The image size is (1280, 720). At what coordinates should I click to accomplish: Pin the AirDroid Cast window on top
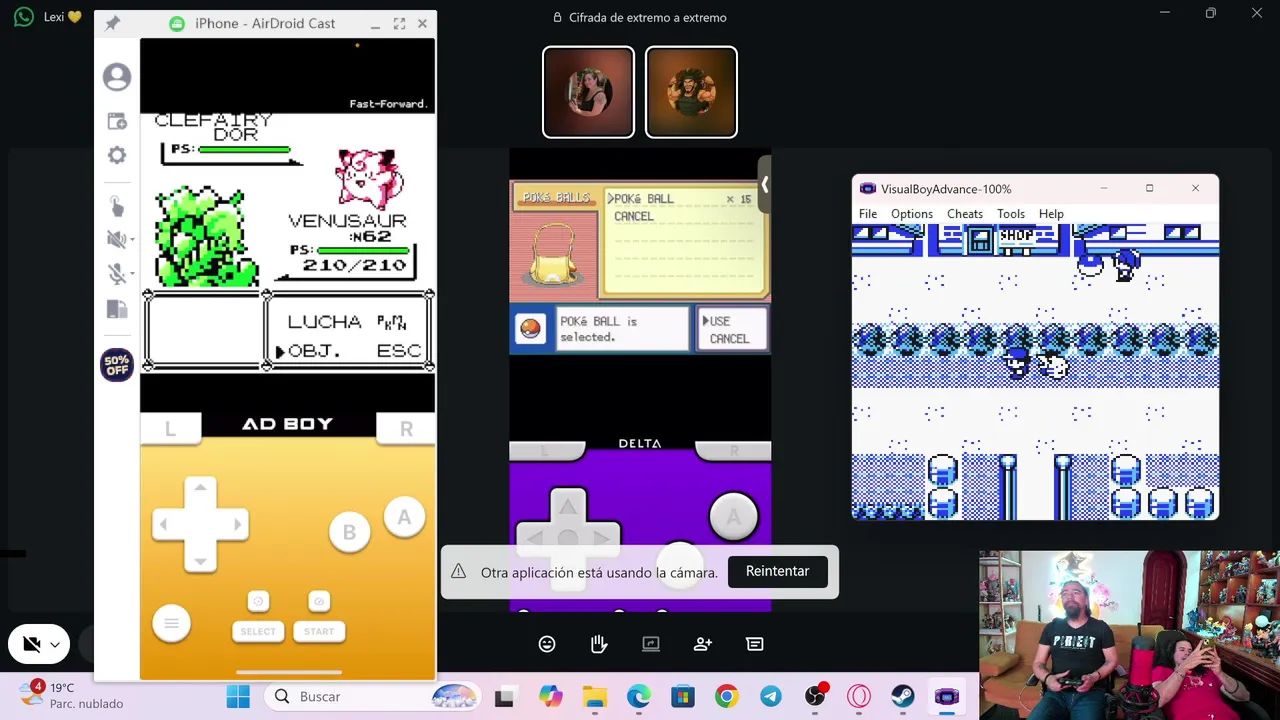(x=112, y=23)
